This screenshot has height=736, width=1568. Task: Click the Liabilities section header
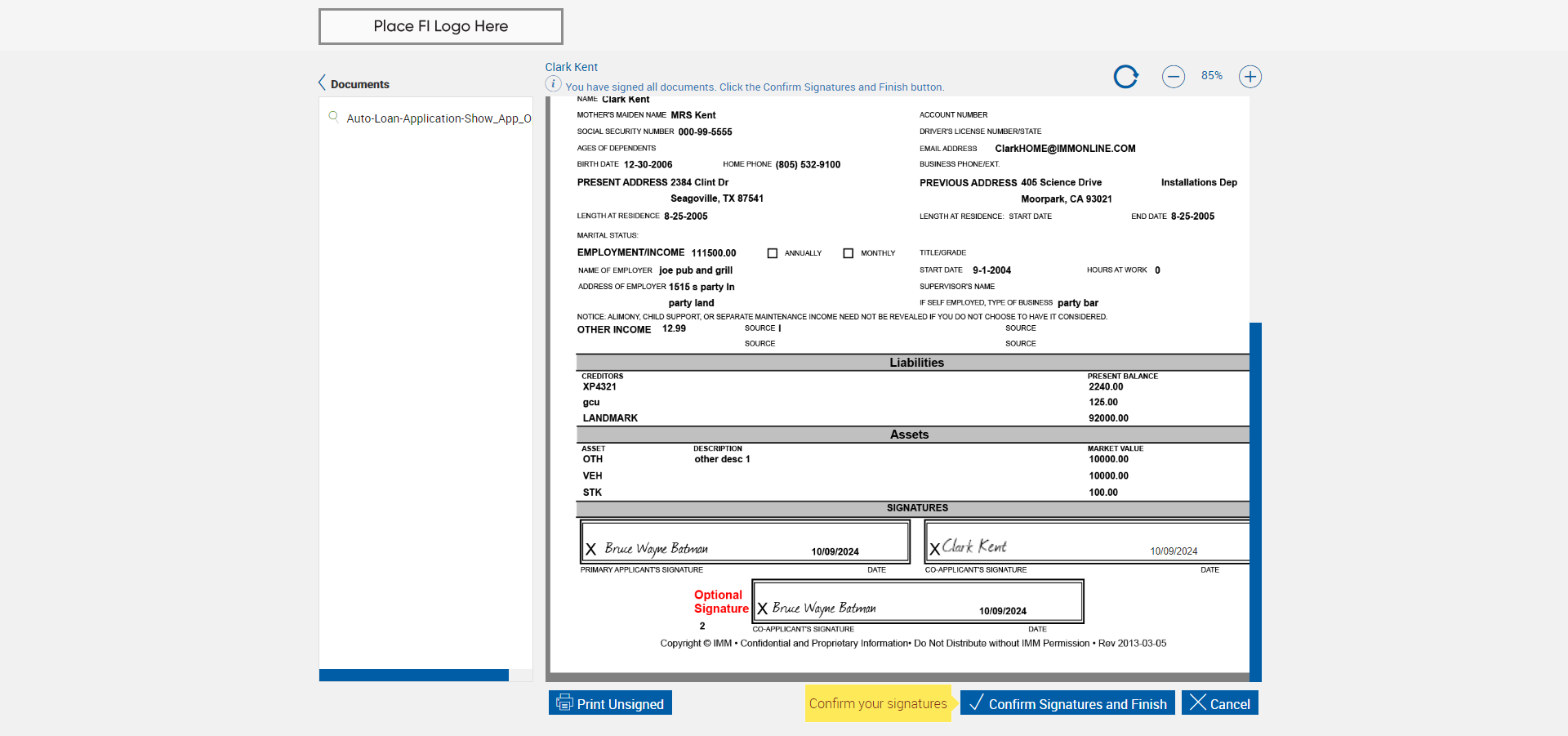tap(916, 363)
